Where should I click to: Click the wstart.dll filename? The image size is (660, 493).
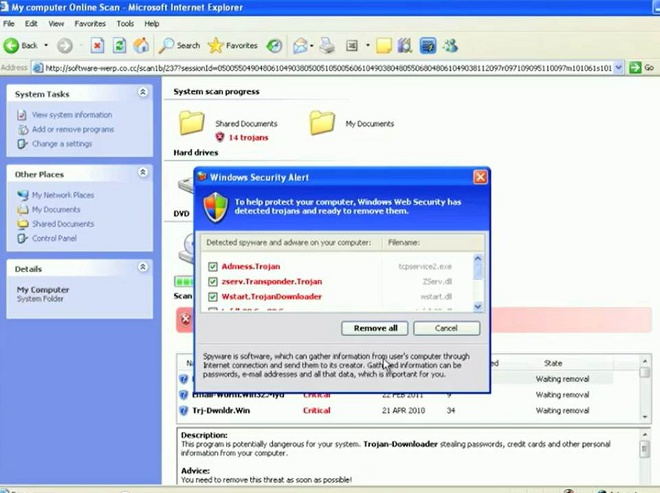[x=436, y=297]
